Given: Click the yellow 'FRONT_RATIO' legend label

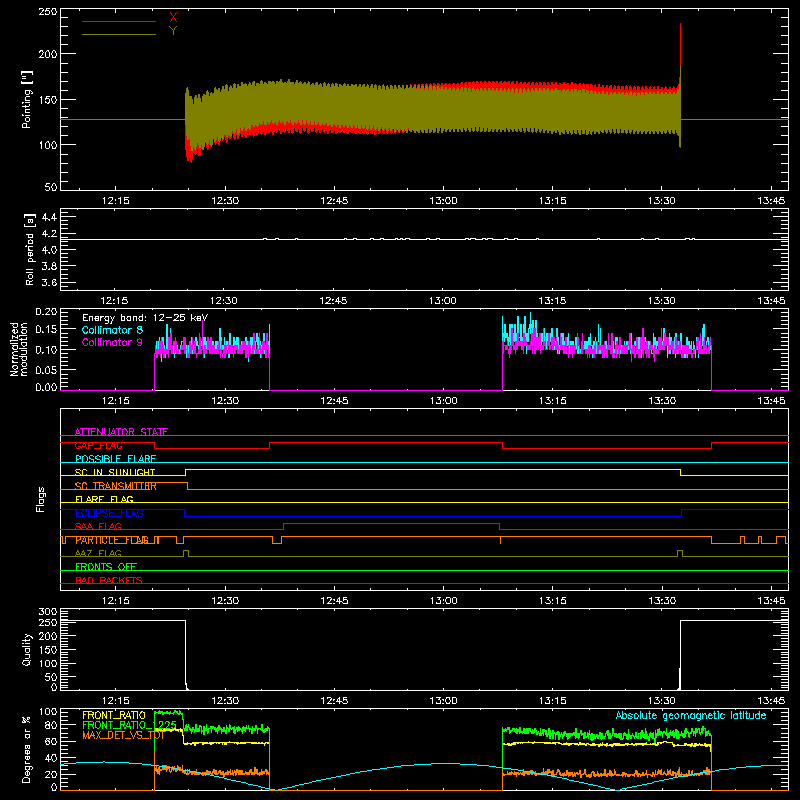Looking at the screenshot, I should (x=114, y=715).
